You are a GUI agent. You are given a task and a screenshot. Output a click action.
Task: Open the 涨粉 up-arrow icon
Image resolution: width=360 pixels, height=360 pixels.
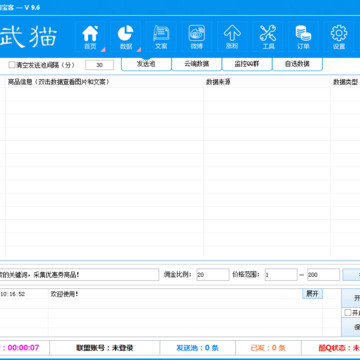(232, 37)
